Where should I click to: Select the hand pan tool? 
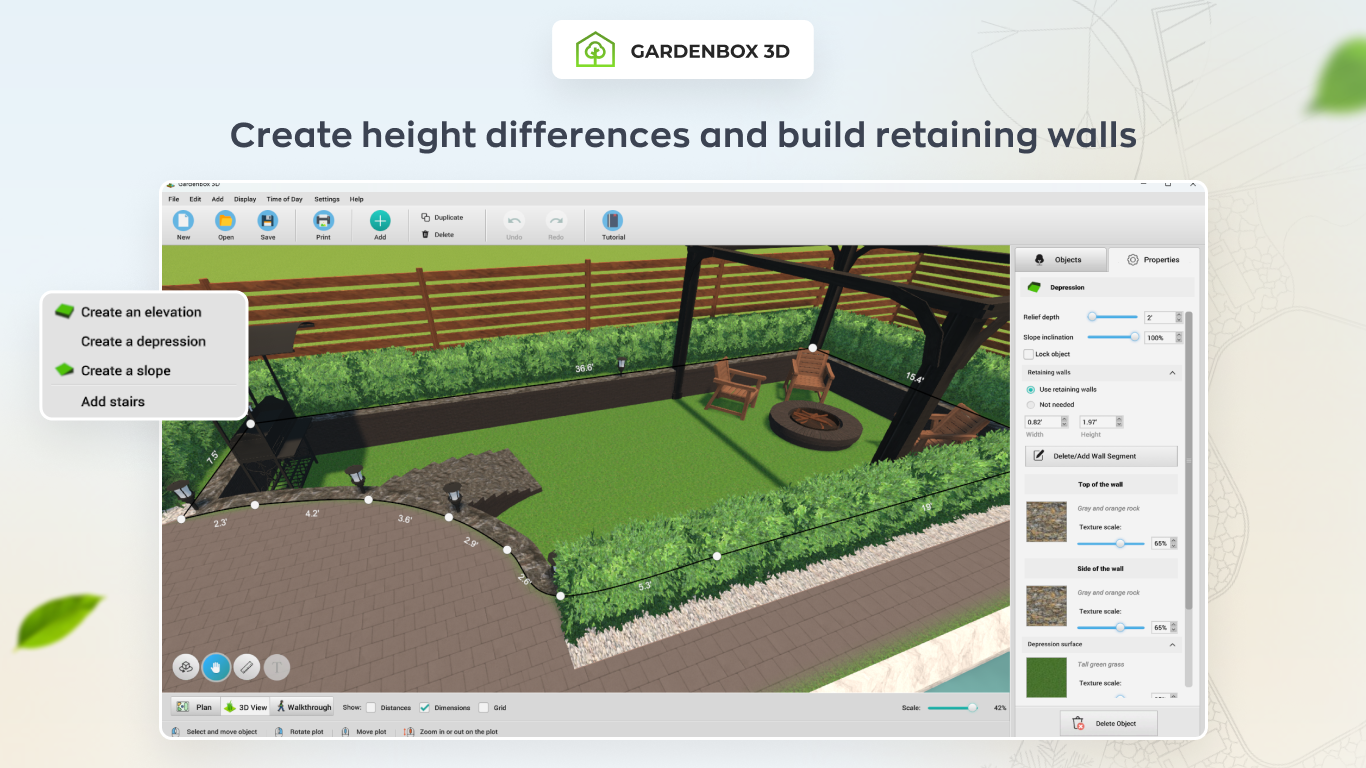[x=216, y=667]
